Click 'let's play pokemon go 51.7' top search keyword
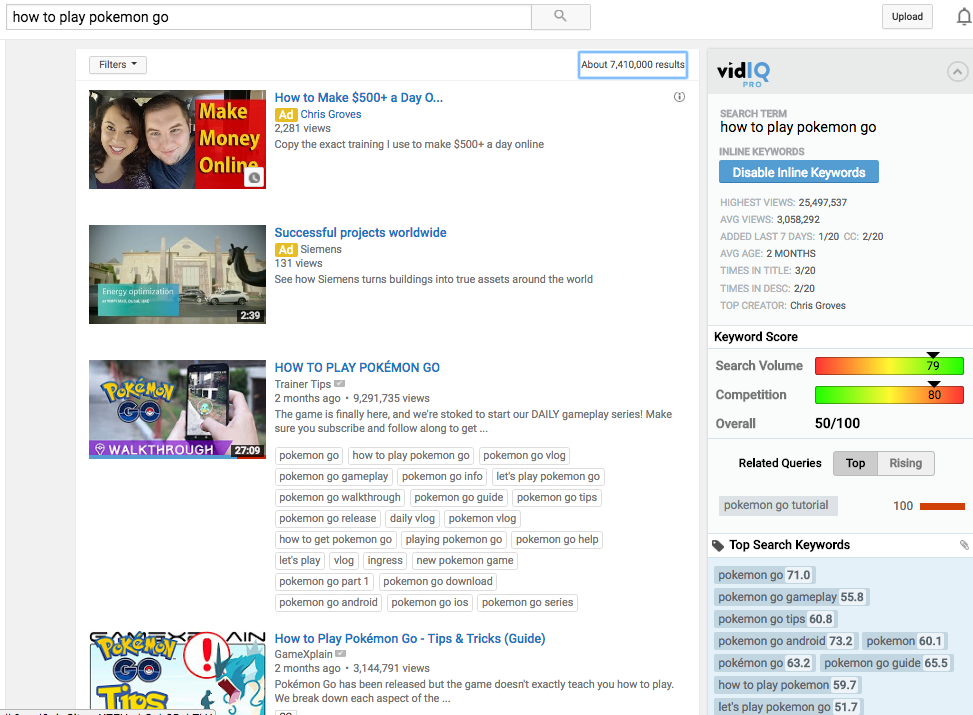Viewport: 973px width, 715px height. click(x=787, y=707)
